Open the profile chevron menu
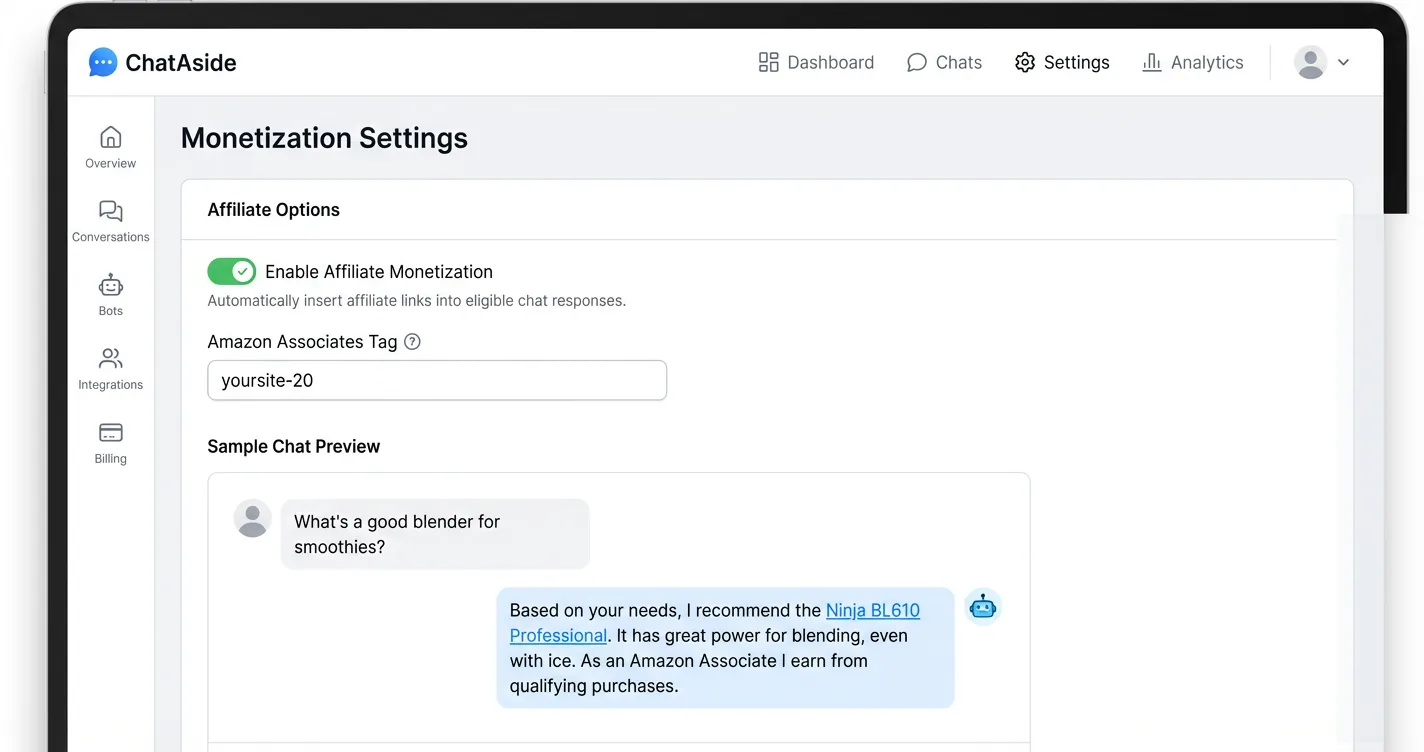 coord(1344,62)
